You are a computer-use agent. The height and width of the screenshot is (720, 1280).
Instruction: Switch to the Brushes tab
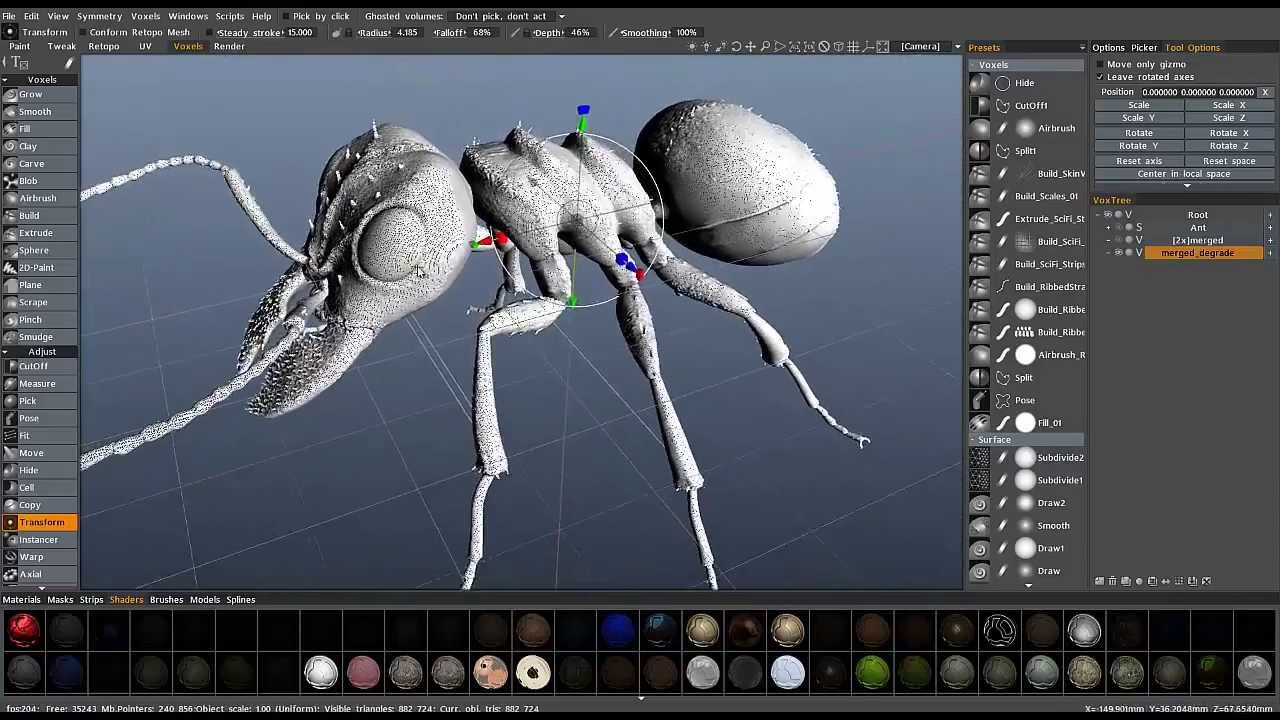pyautogui.click(x=166, y=600)
